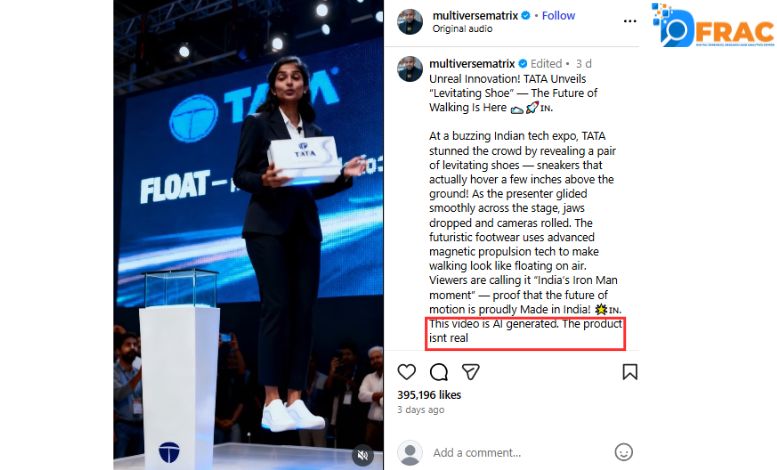Click your profile avatar beside comment box
The height and width of the screenshot is (470, 777).
[x=410, y=453]
